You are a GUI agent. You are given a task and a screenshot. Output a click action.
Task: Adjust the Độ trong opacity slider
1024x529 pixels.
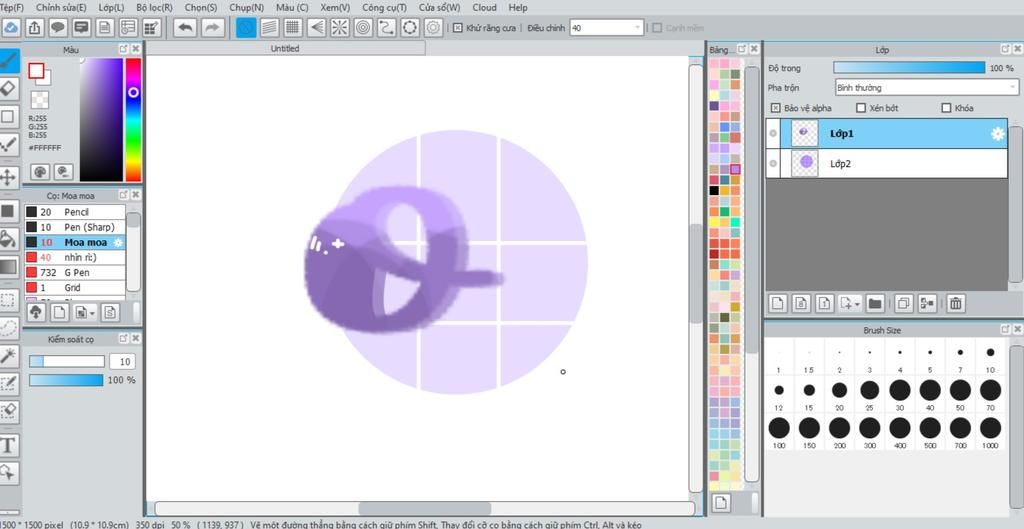pyautogui.click(x=909, y=68)
